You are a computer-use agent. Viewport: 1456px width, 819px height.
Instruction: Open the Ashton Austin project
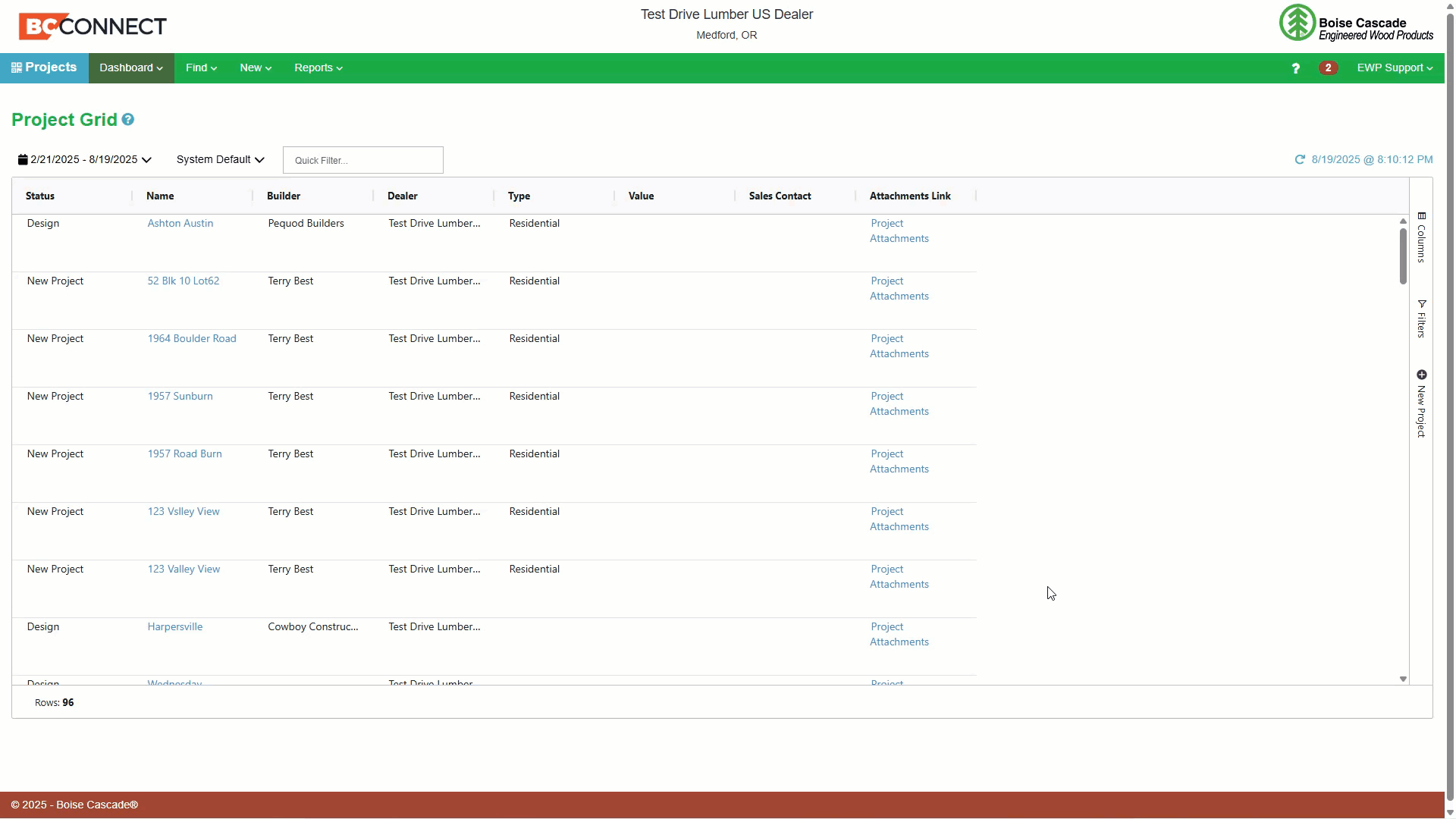pyautogui.click(x=180, y=224)
